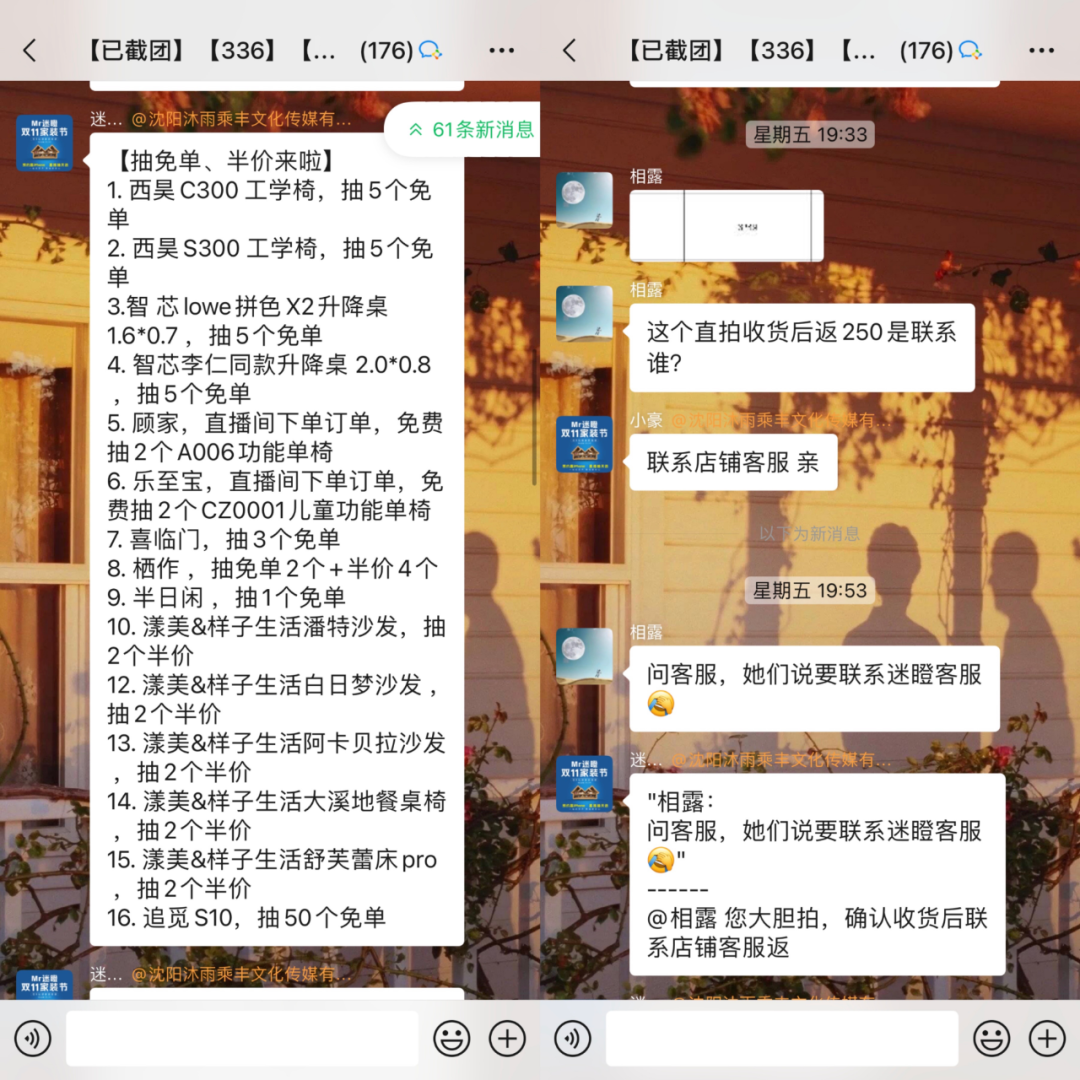Open 小豪 blue avatar
The image size is (1080, 1080).
click(584, 444)
